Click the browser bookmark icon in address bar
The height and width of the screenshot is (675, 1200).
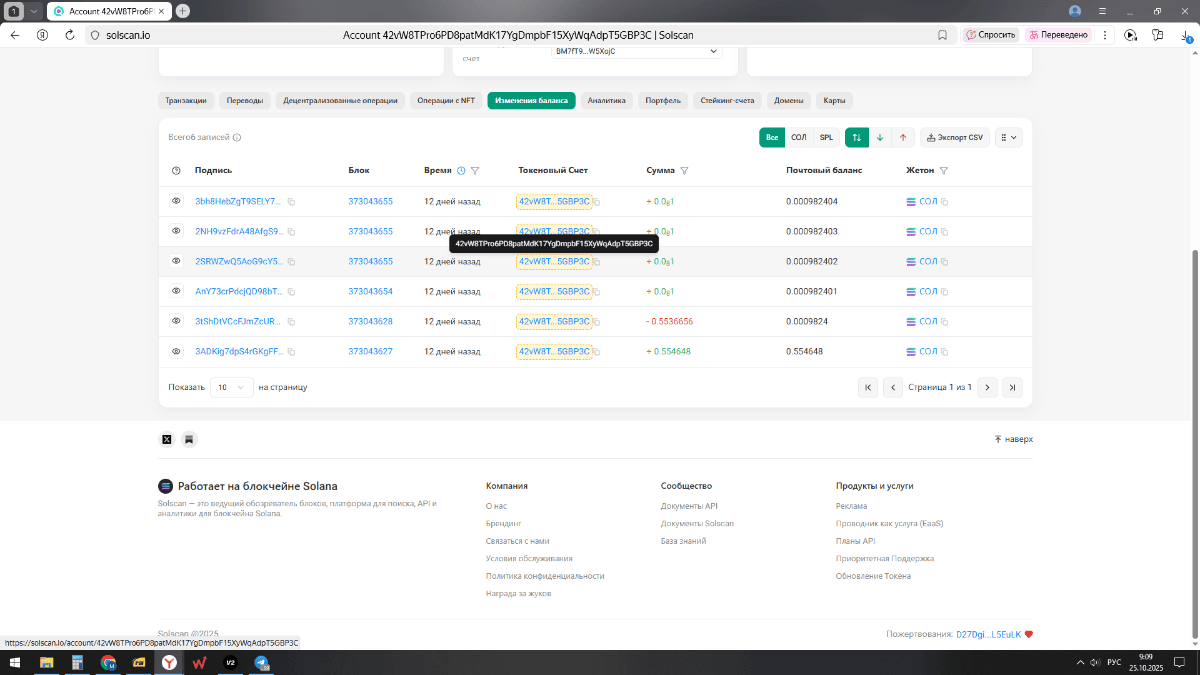[942, 34]
